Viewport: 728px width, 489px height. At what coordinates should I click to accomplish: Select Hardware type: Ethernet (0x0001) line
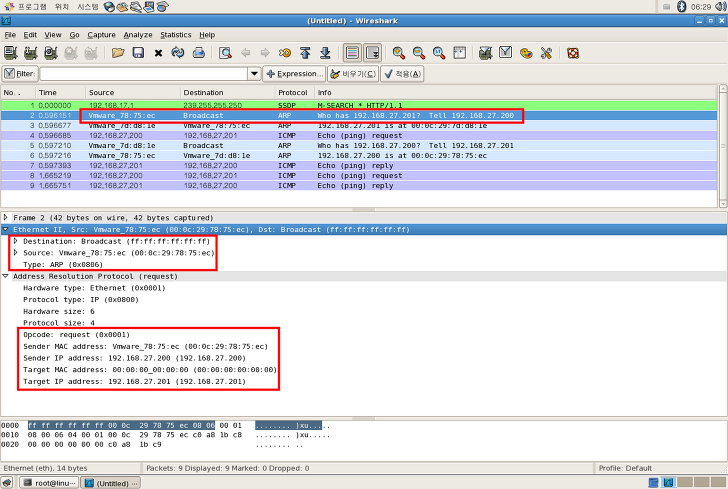94,288
